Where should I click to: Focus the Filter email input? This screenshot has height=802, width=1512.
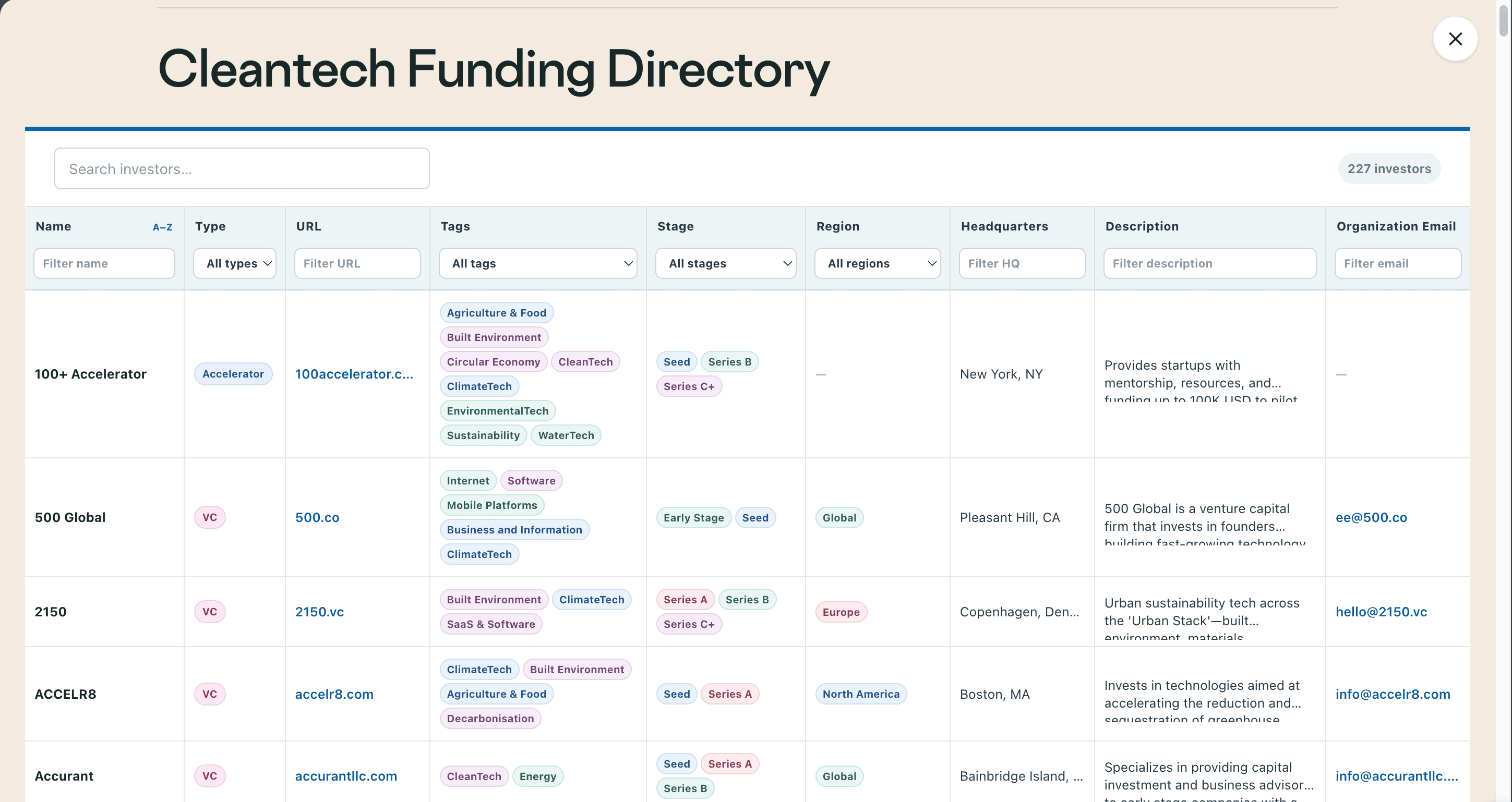(x=1398, y=263)
